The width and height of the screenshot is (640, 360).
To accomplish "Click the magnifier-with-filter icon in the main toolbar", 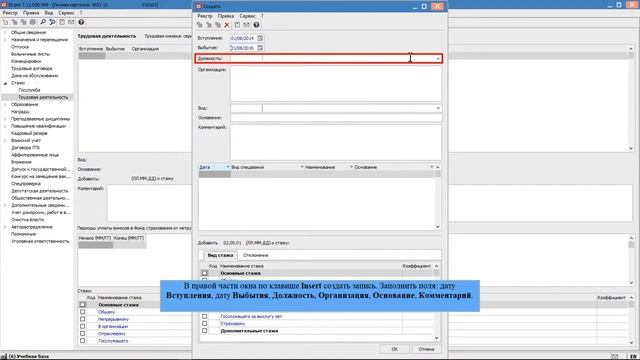I will click(52, 22).
